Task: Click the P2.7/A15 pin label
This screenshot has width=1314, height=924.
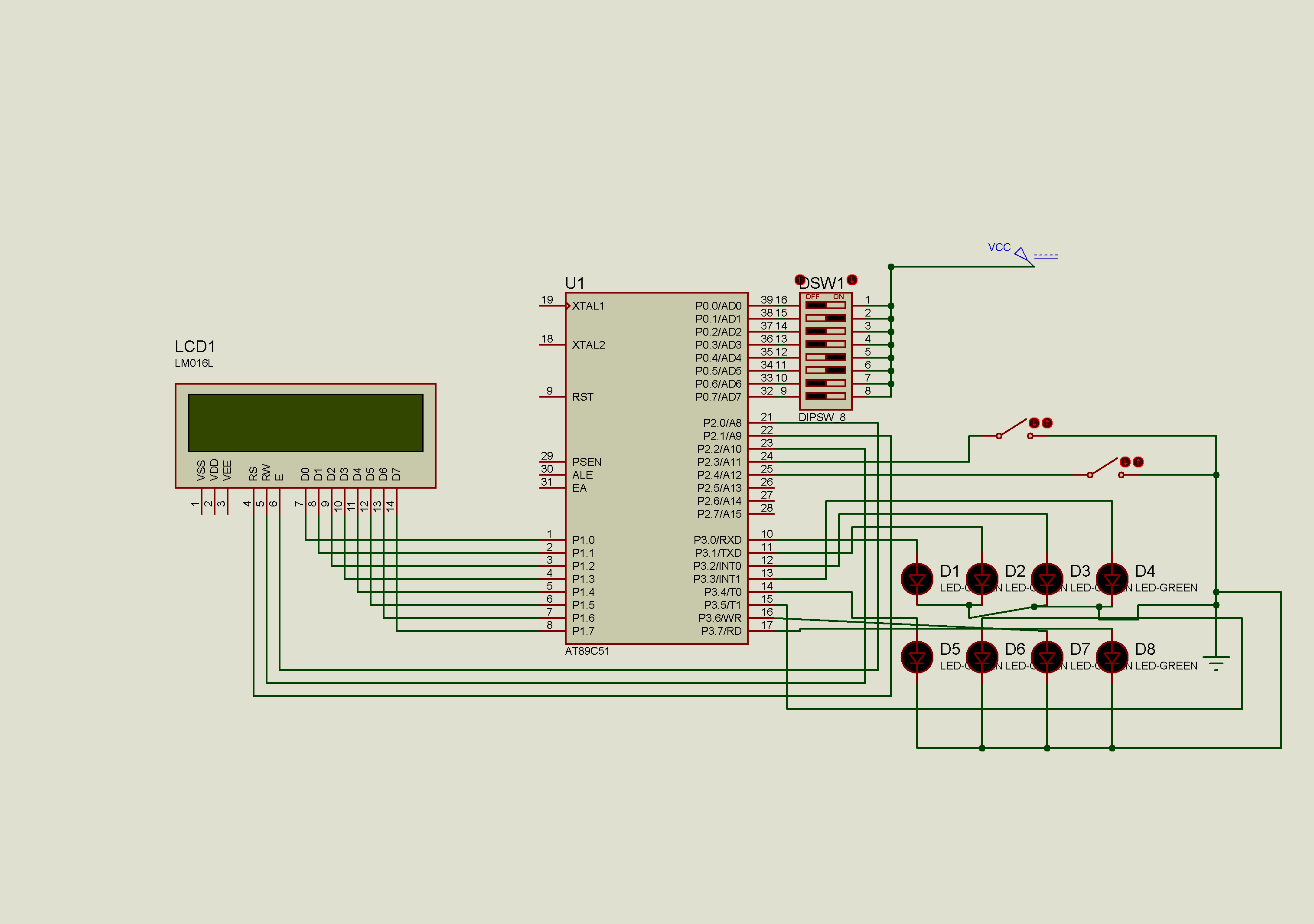Action: tap(719, 513)
